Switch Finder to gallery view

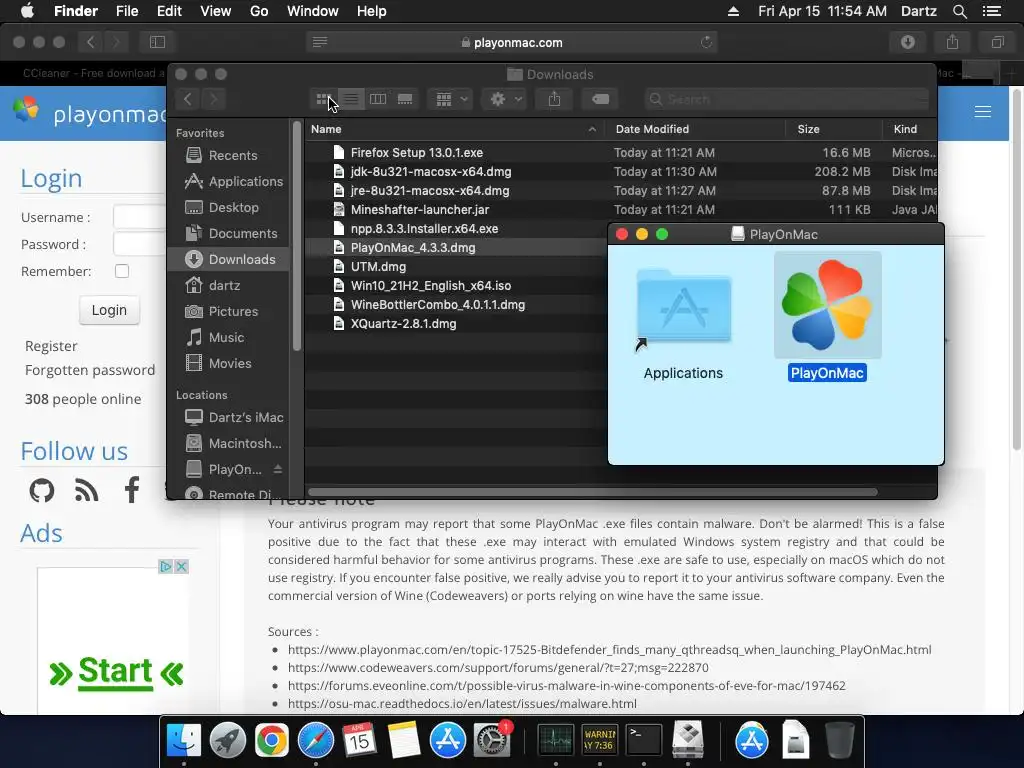pos(405,99)
